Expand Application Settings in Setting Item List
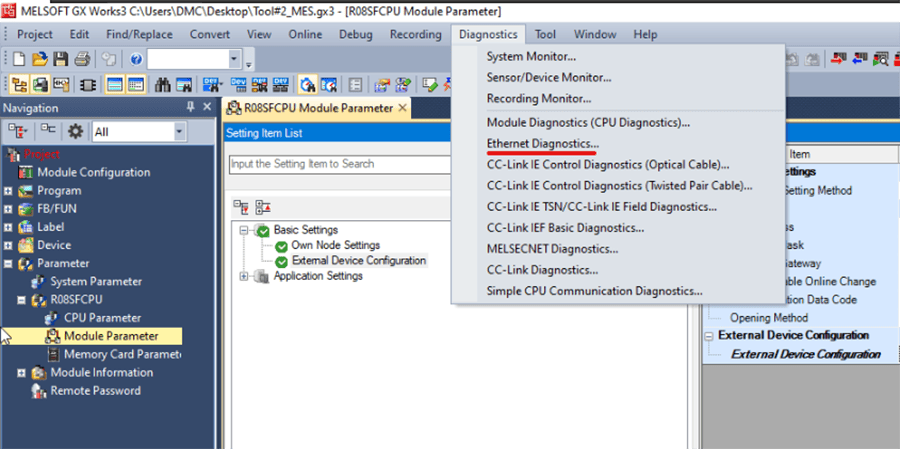900x449 pixels. click(243, 277)
